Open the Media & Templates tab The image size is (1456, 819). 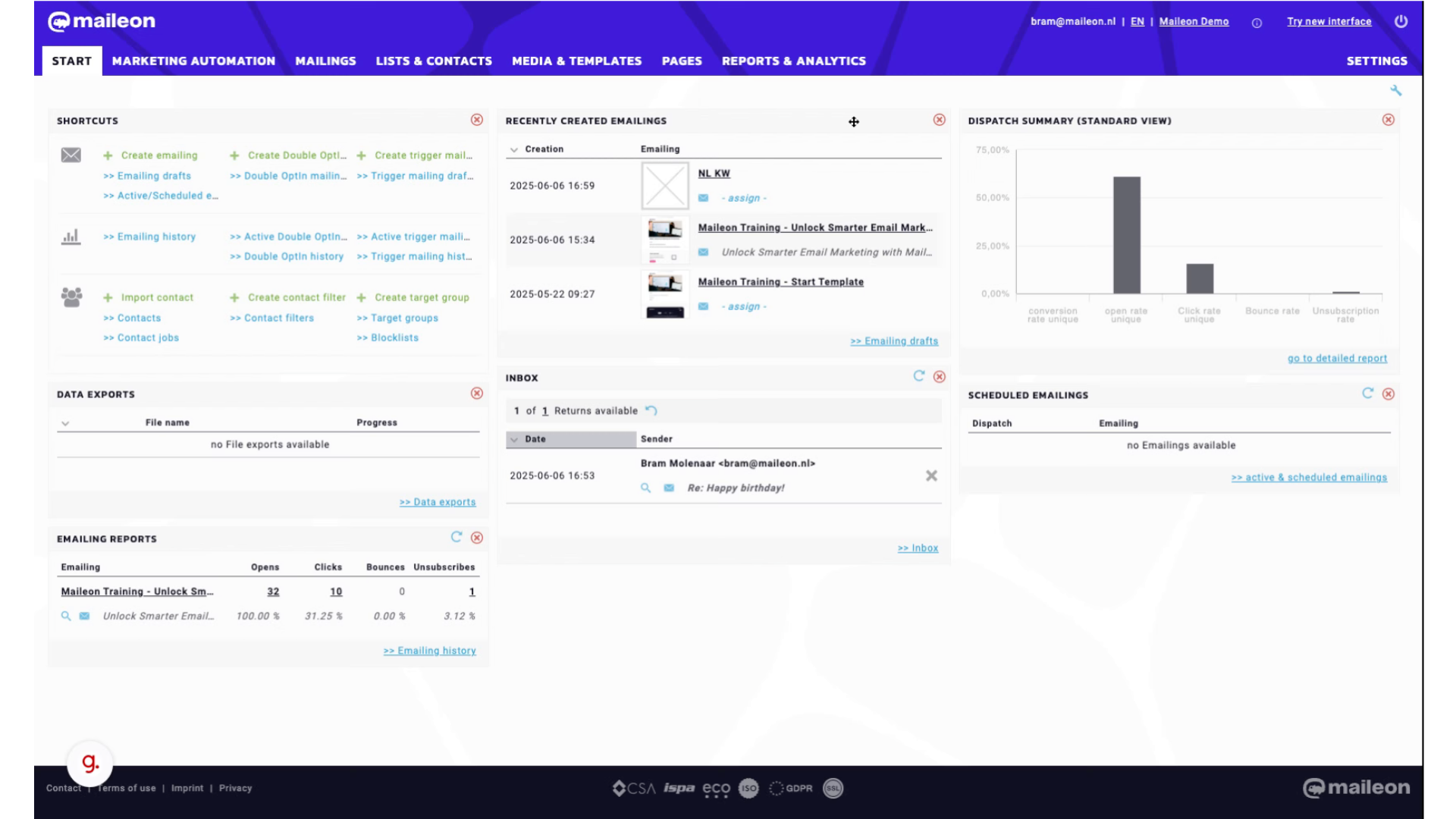pyautogui.click(x=577, y=61)
